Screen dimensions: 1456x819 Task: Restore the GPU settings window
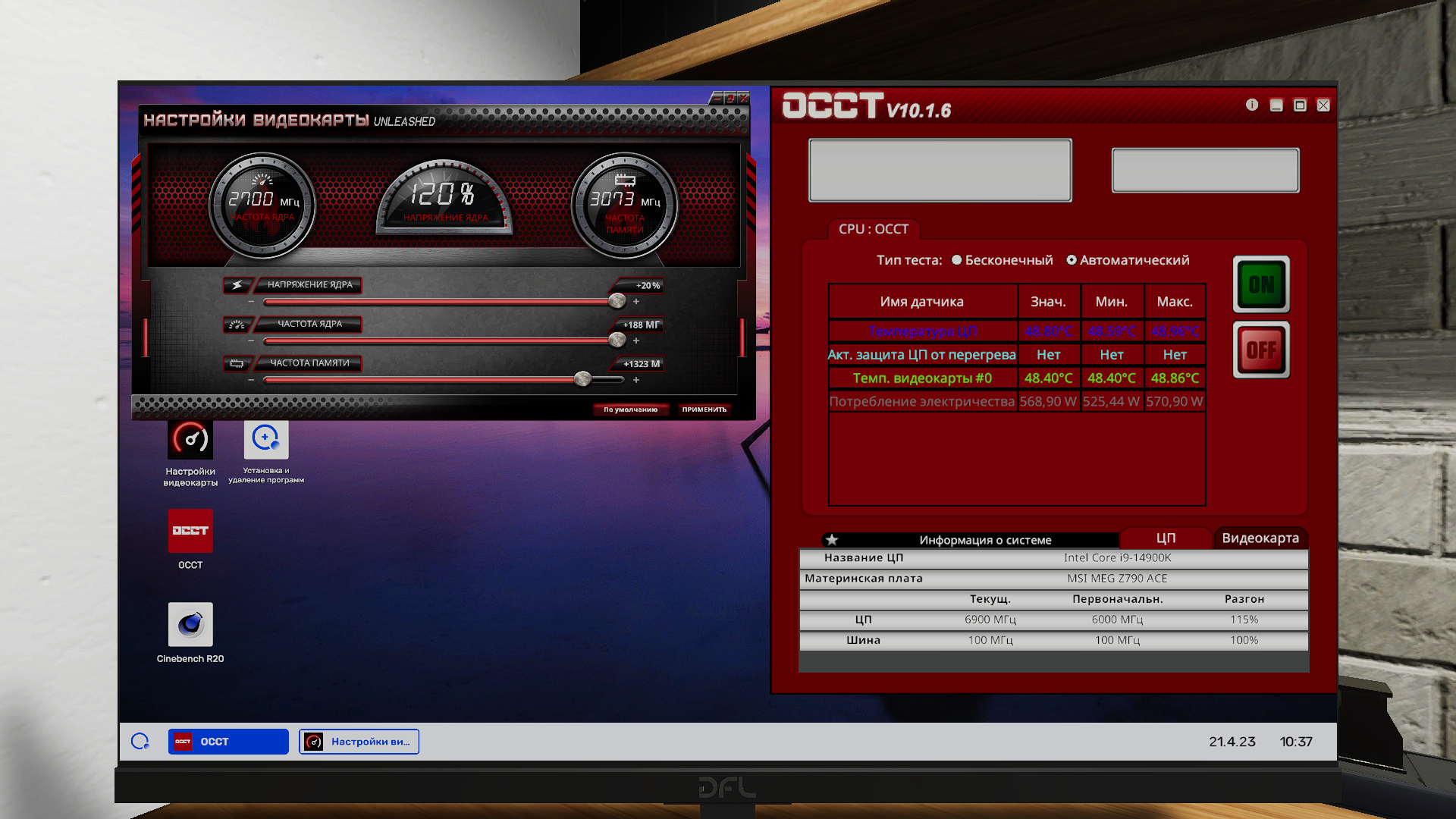coord(730,98)
